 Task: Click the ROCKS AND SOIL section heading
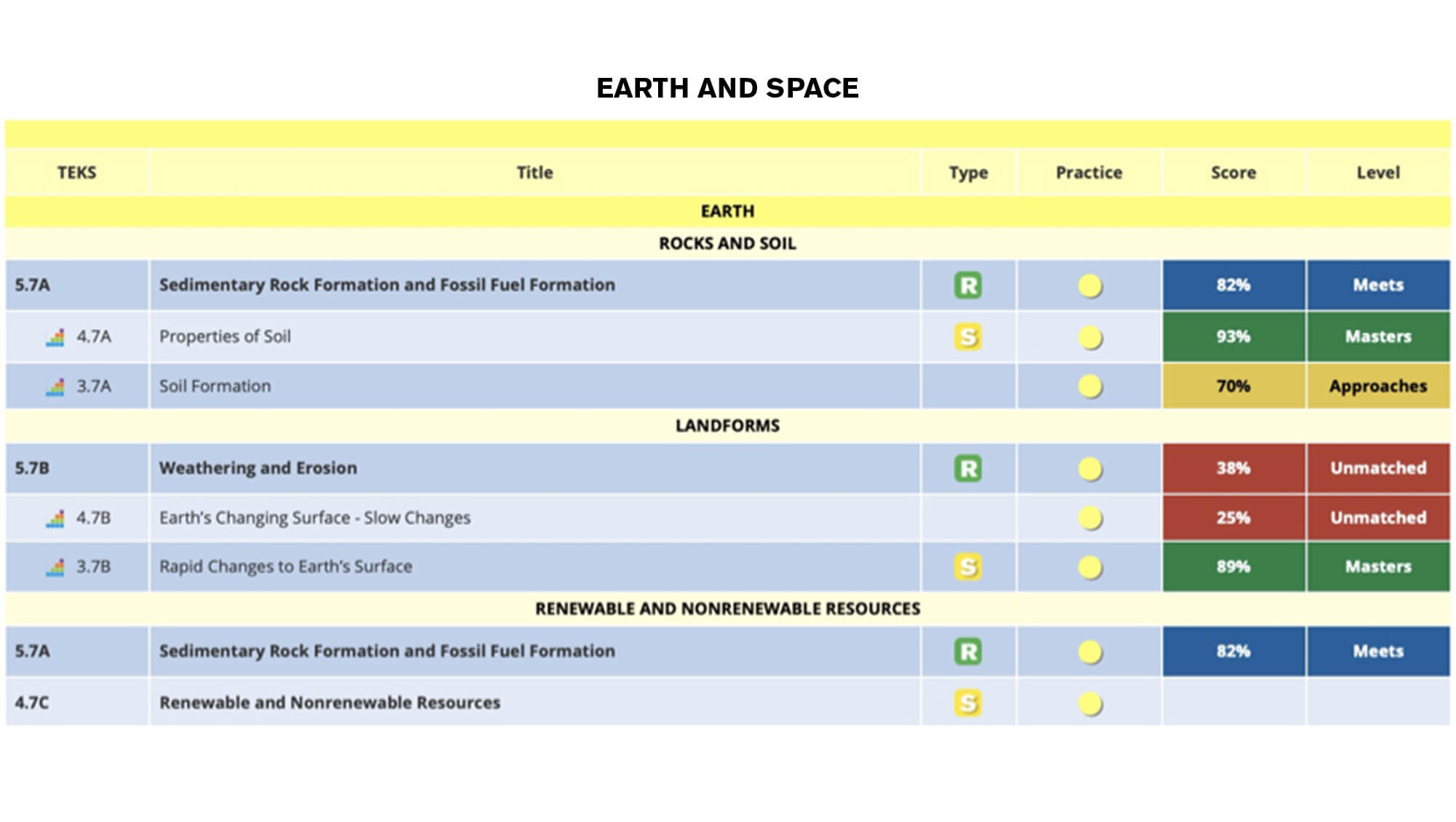[x=727, y=244]
